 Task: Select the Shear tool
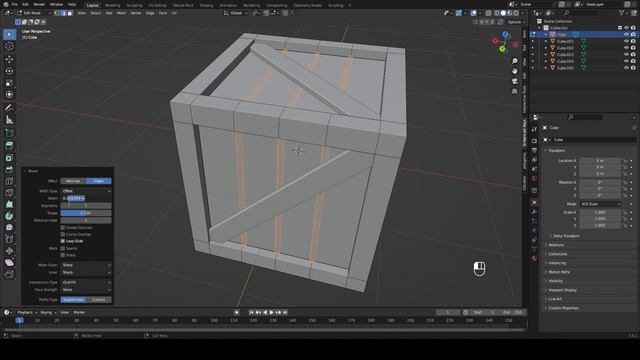click(x=9, y=262)
